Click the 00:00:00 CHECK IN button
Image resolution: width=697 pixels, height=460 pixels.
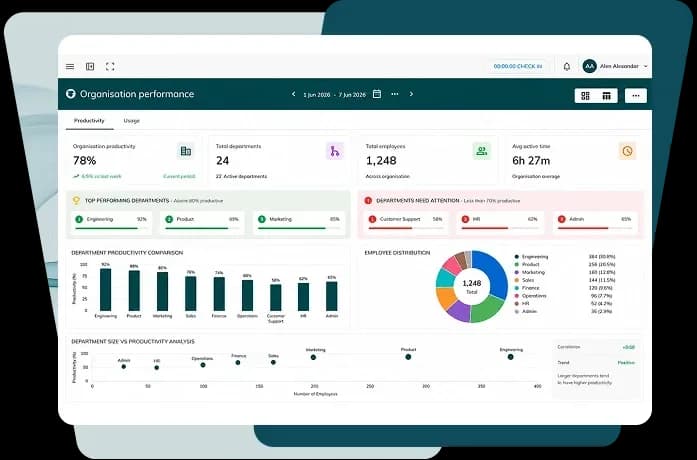click(518, 66)
